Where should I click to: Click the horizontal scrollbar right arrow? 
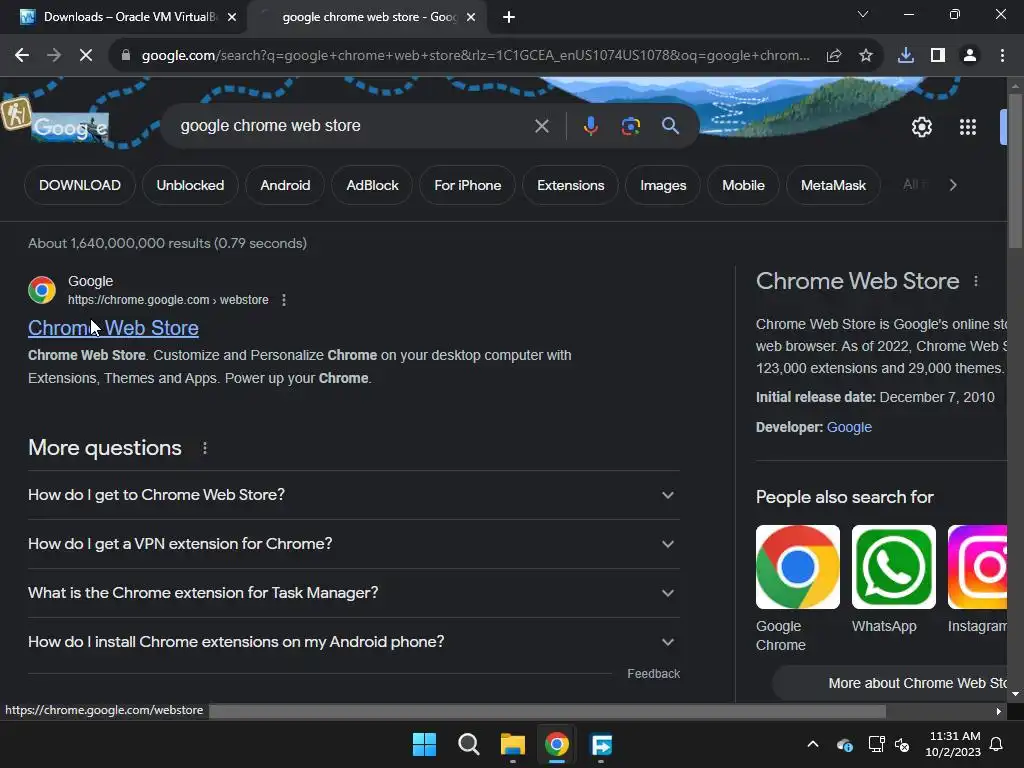(x=999, y=711)
